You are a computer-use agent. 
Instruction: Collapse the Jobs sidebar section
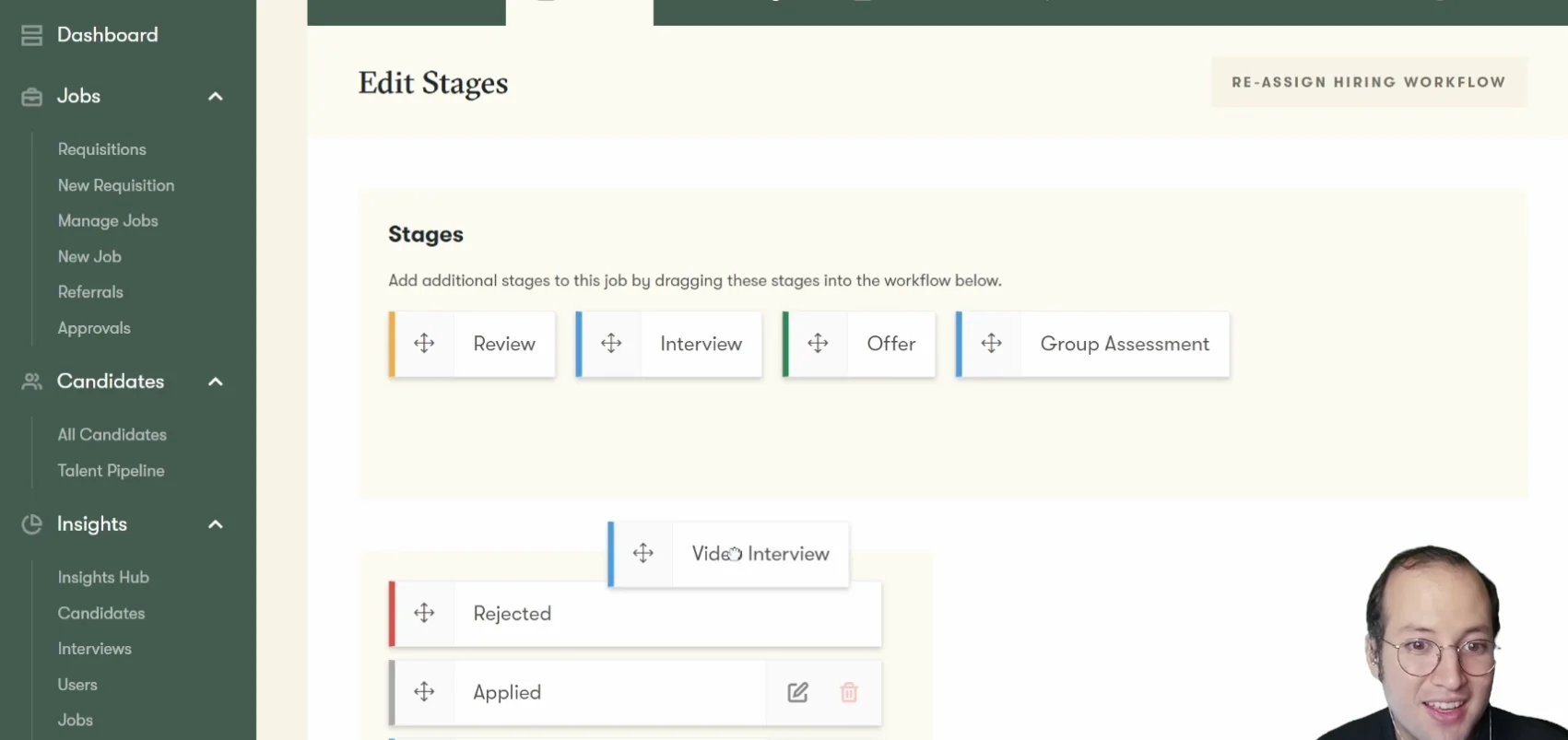pos(216,97)
